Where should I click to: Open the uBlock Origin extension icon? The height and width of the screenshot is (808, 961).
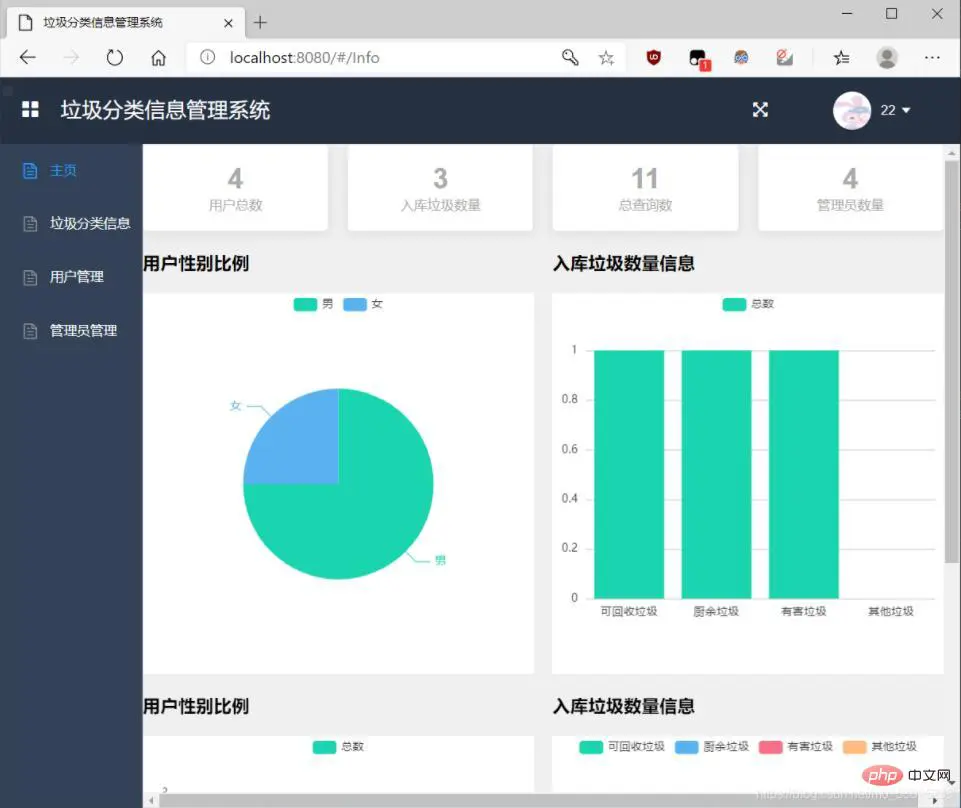[651, 58]
